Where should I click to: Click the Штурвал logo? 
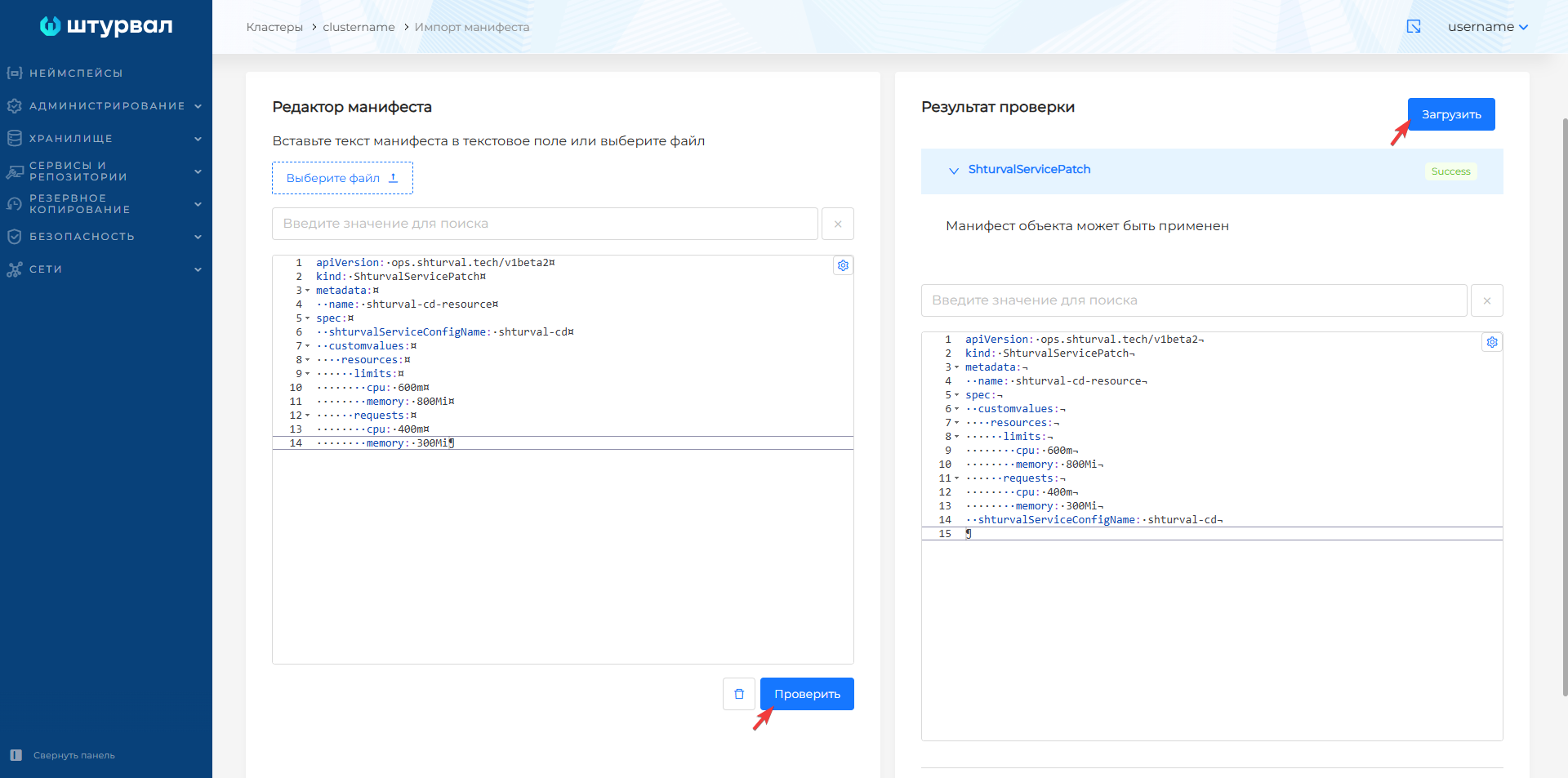pyautogui.click(x=106, y=26)
